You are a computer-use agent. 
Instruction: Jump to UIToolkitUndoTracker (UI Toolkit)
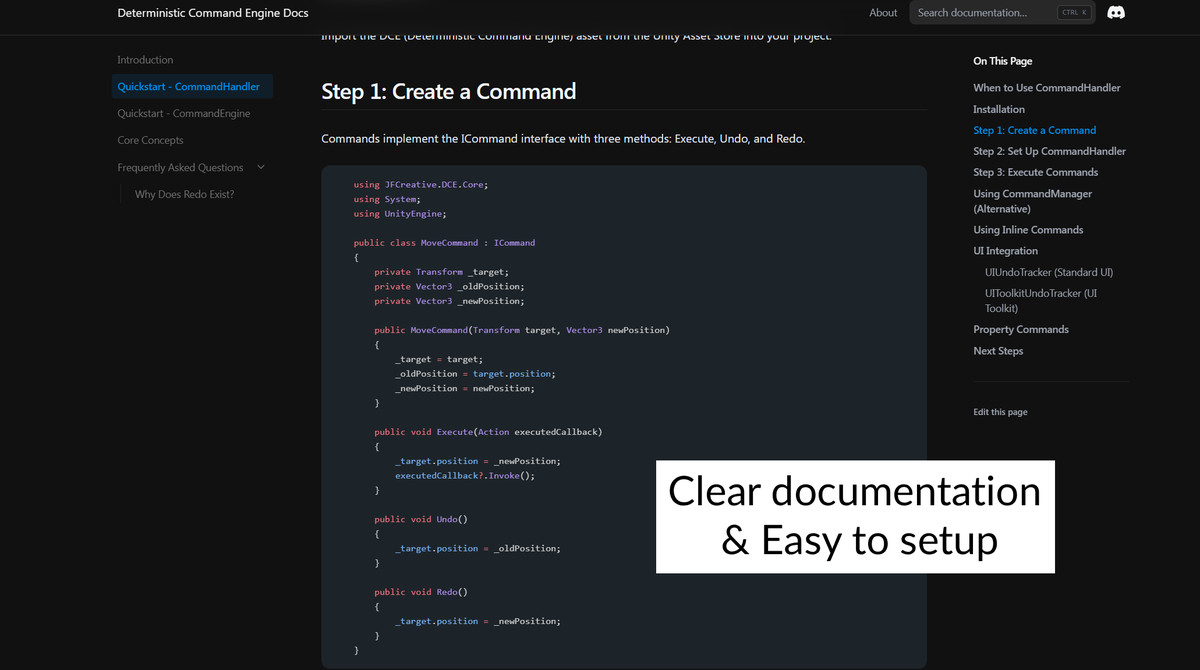(1041, 301)
